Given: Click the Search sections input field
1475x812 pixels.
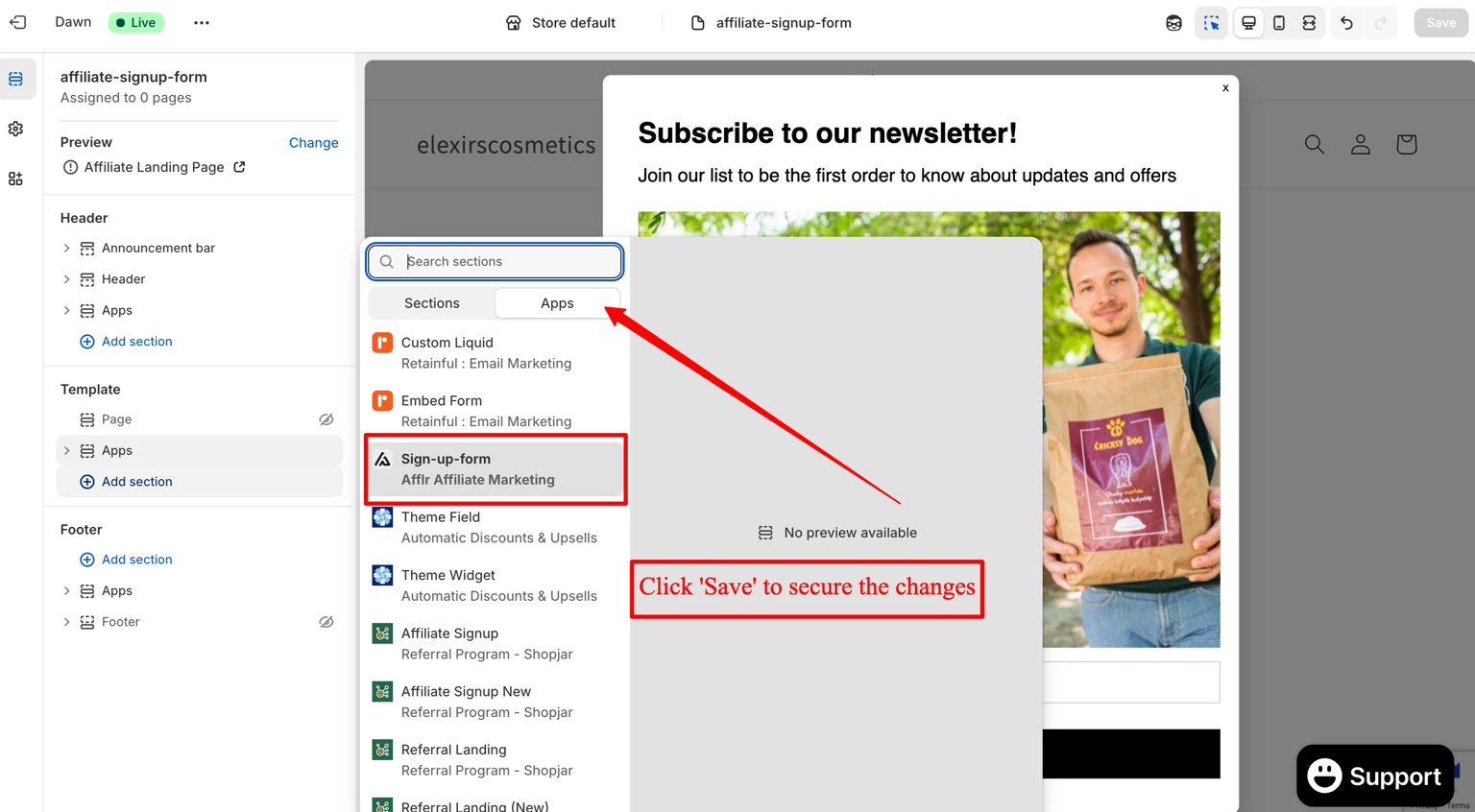Looking at the screenshot, I should 495,261.
